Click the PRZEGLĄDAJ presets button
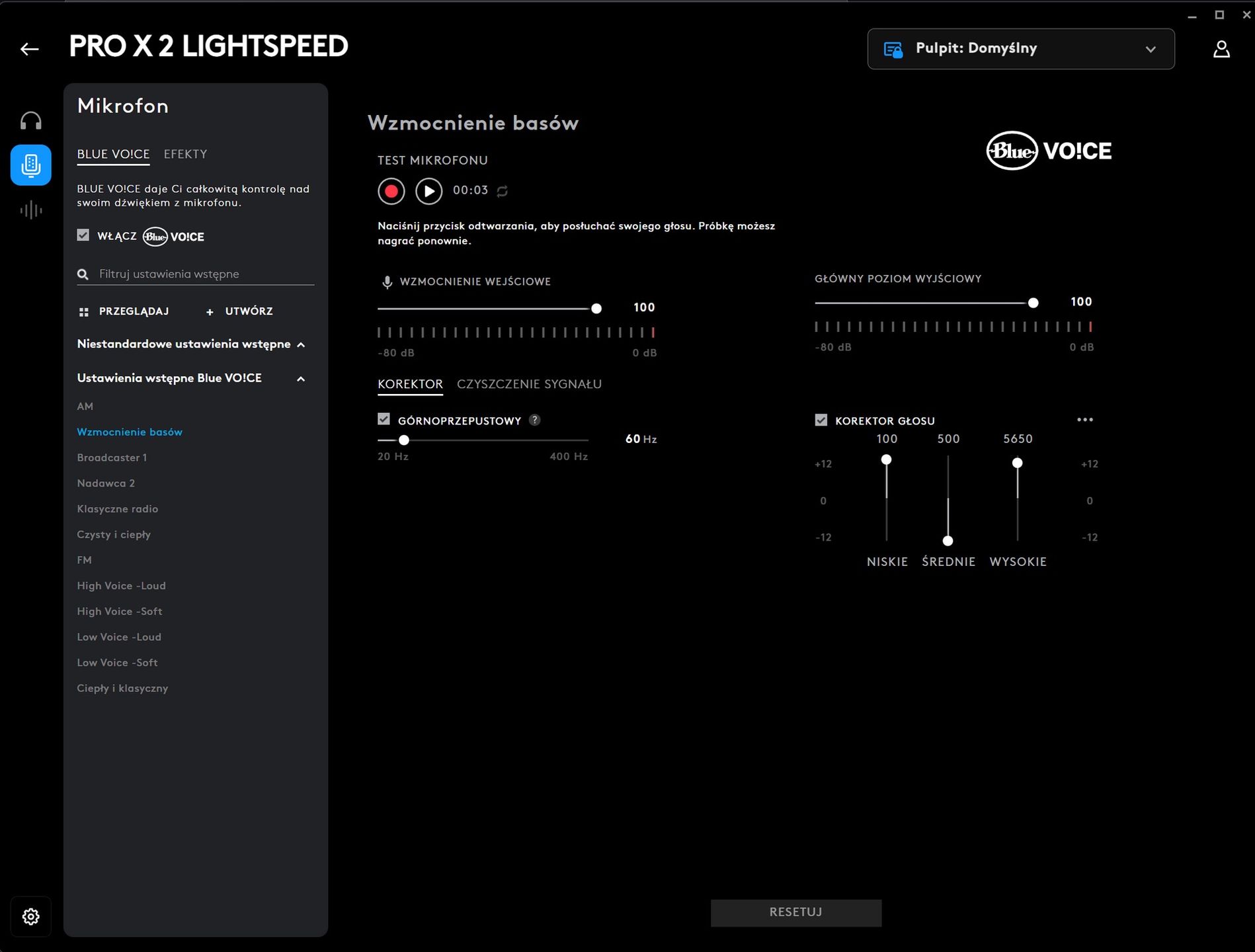 [x=124, y=311]
